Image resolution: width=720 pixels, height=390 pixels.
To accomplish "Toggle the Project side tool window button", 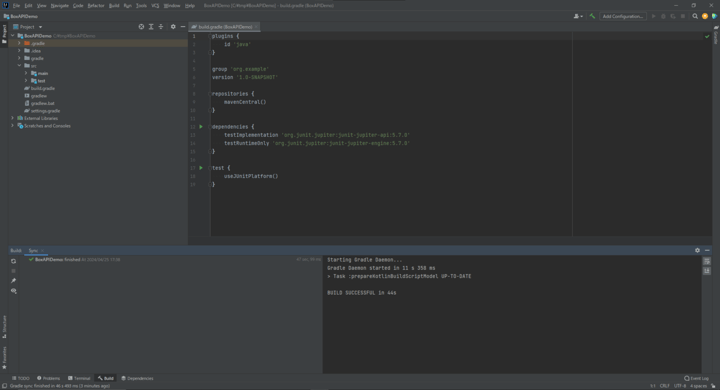I will click(4, 34).
